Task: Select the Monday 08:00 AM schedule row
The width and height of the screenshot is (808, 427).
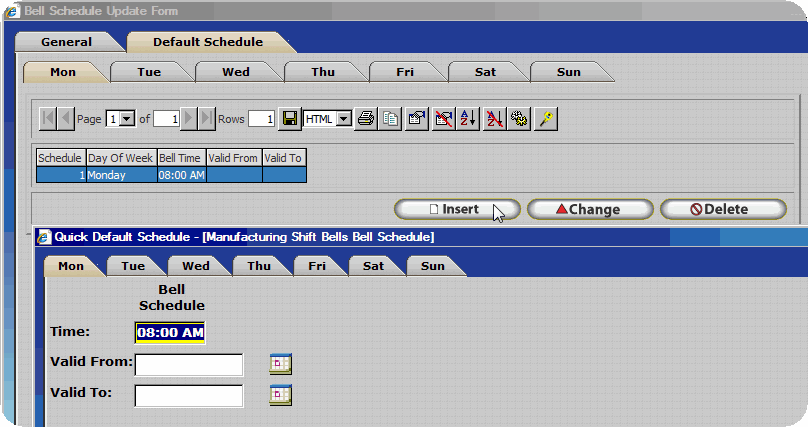Action: coord(170,175)
